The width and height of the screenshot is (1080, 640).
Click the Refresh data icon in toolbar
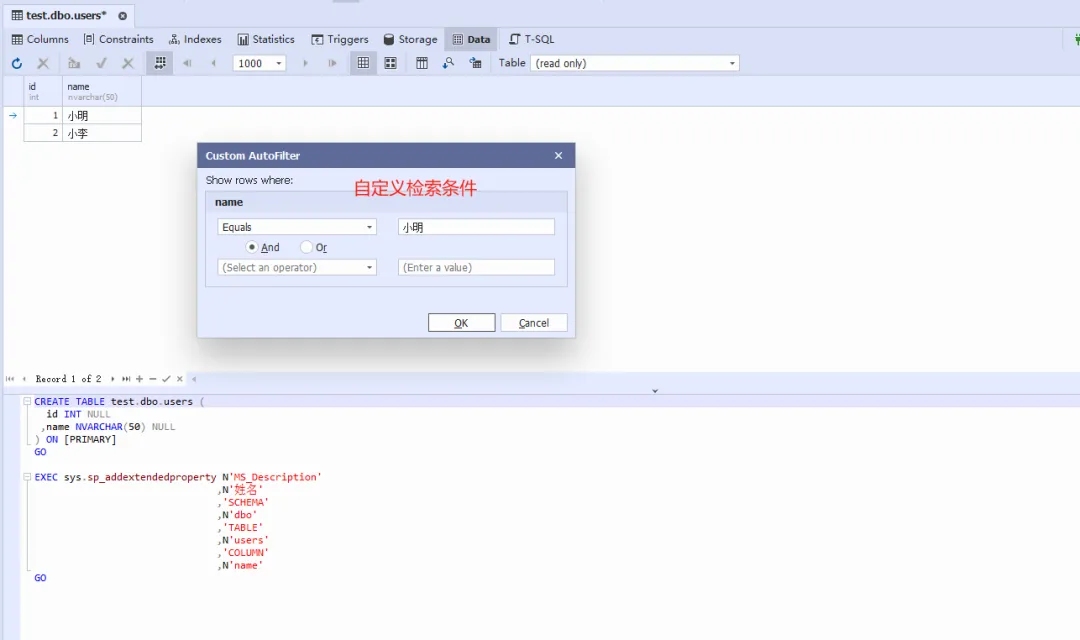16,63
